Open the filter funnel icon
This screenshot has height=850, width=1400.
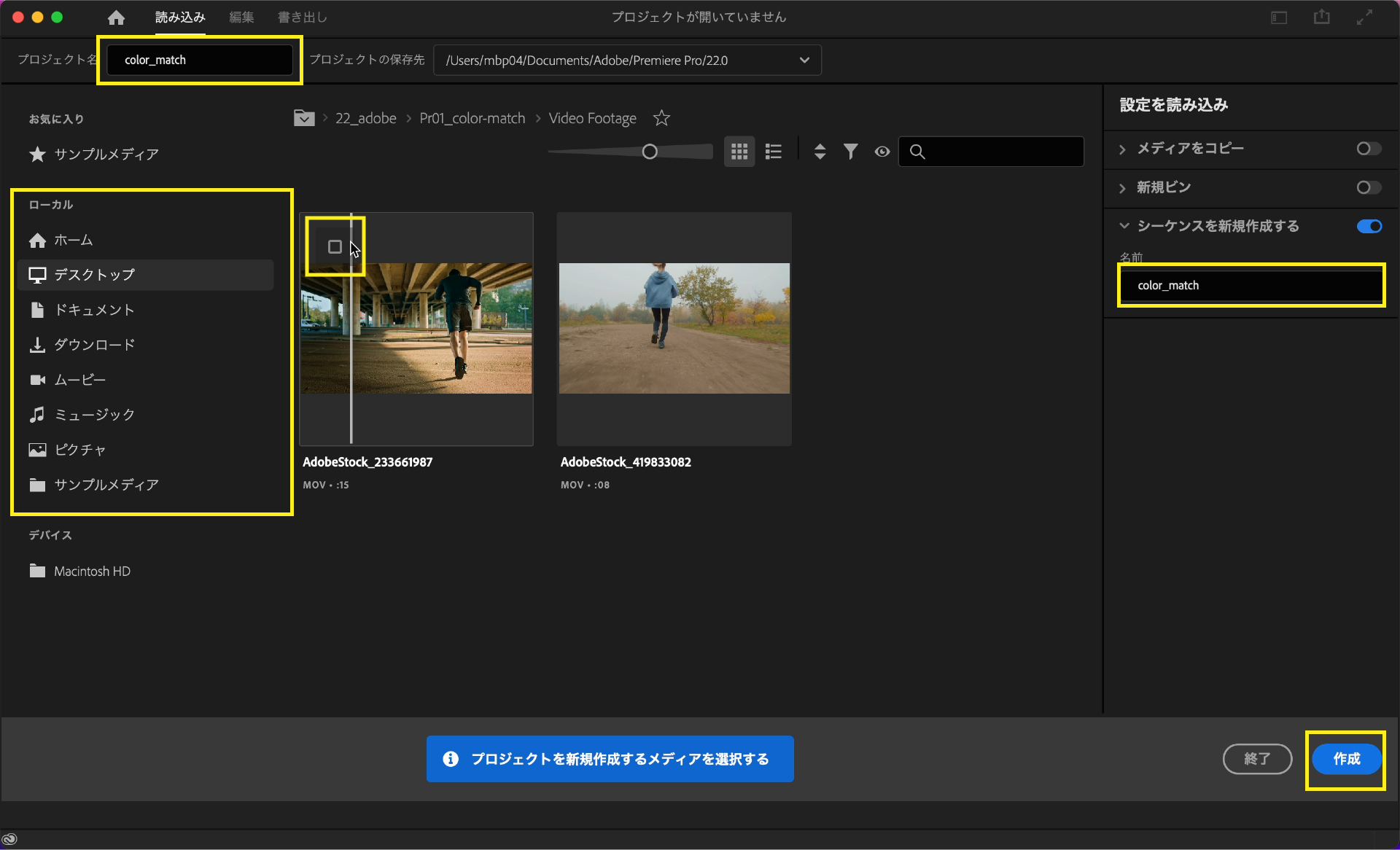click(x=850, y=152)
